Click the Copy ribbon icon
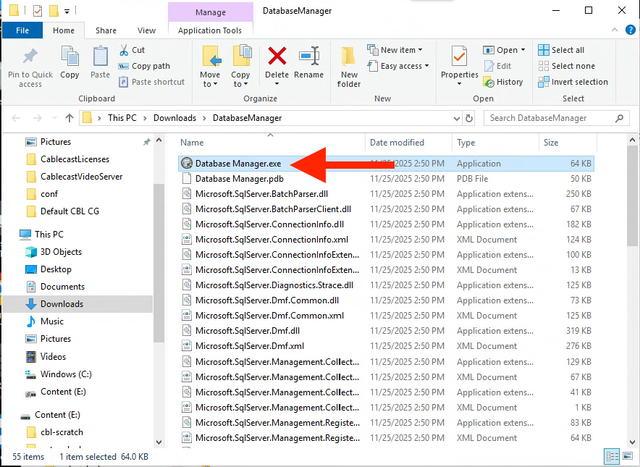The width and height of the screenshot is (640, 467). tap(70, 56)
